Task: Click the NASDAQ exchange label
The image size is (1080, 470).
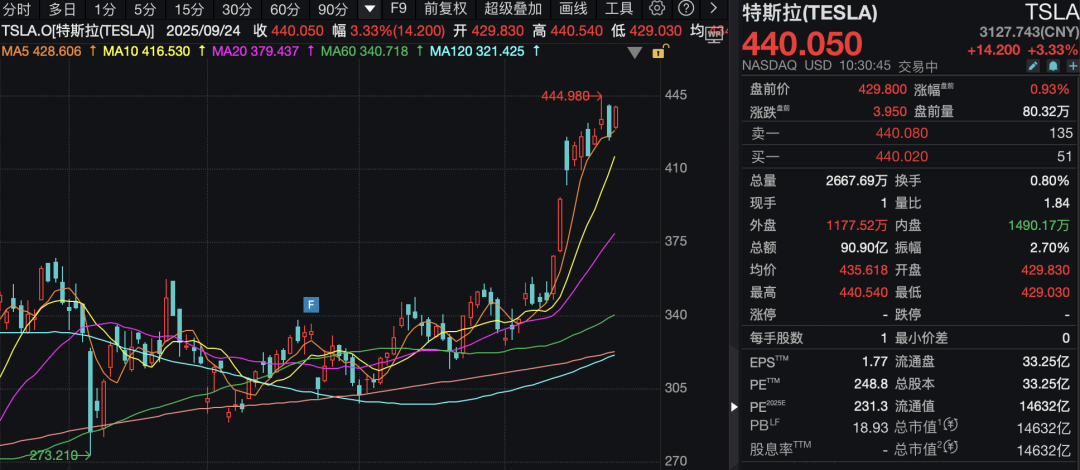Action: pos(769,67)
